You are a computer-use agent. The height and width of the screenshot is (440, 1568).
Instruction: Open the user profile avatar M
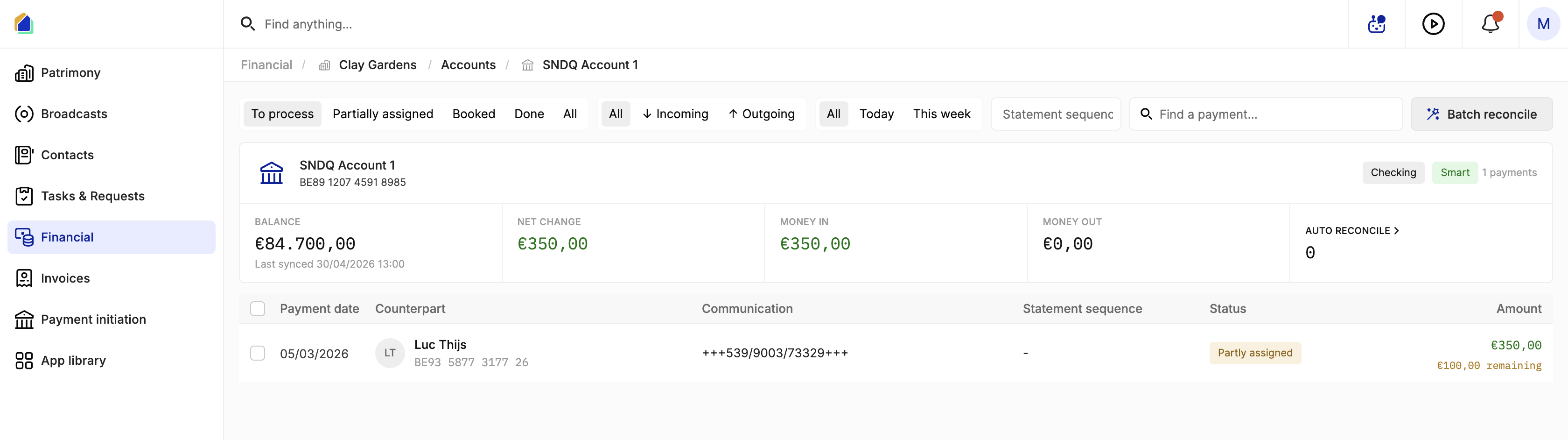coord(1543,24)
